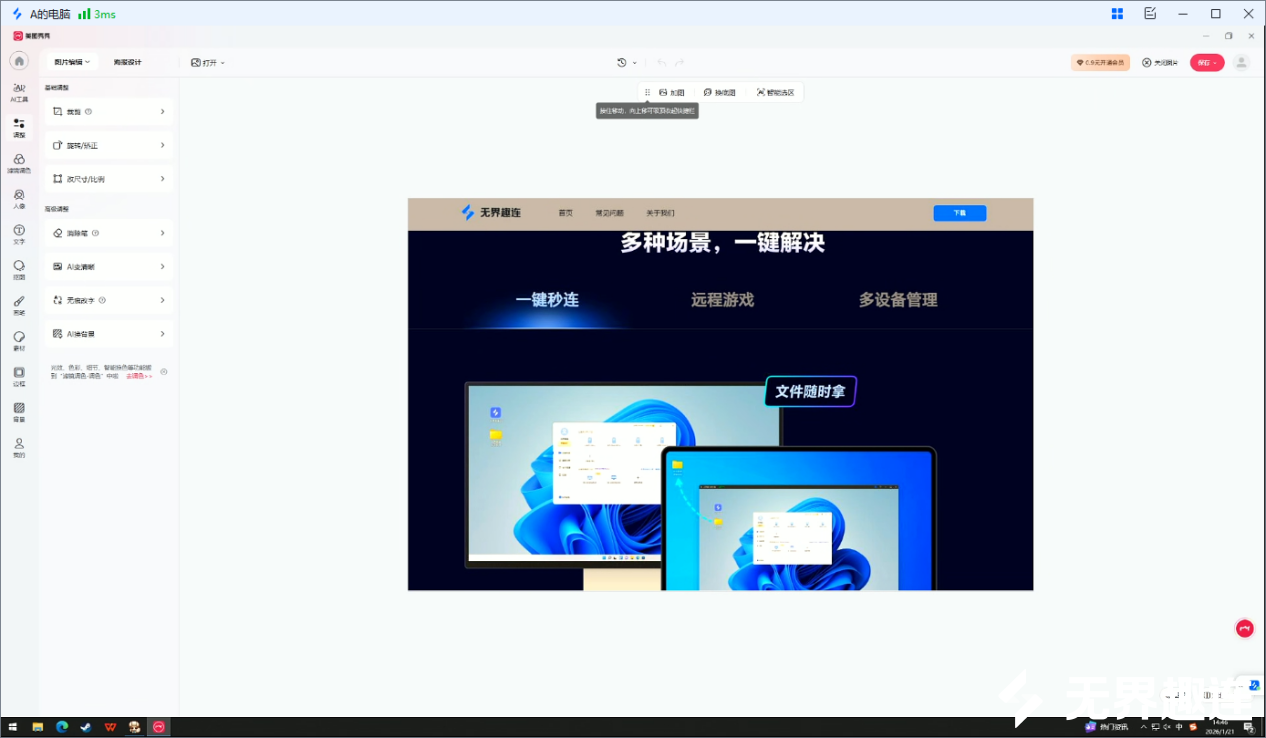Open the 文字 text tool
The image size is (1266, 738).
click(18, 235)
